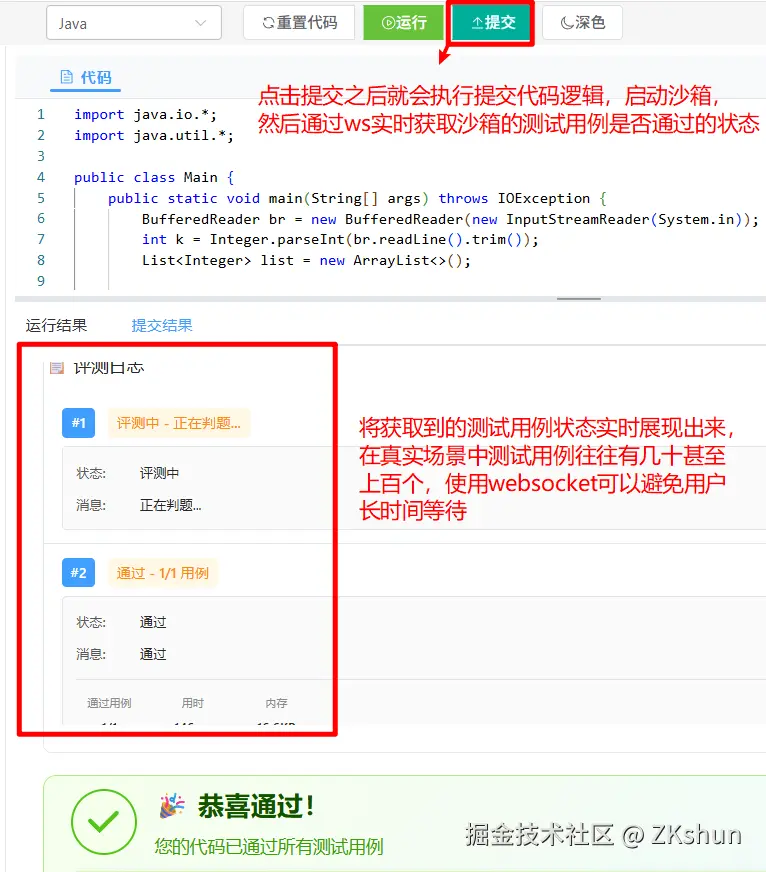766x872 pixels.
Task: Click the green checkmark success icon
Action: [x=104, y=822]
